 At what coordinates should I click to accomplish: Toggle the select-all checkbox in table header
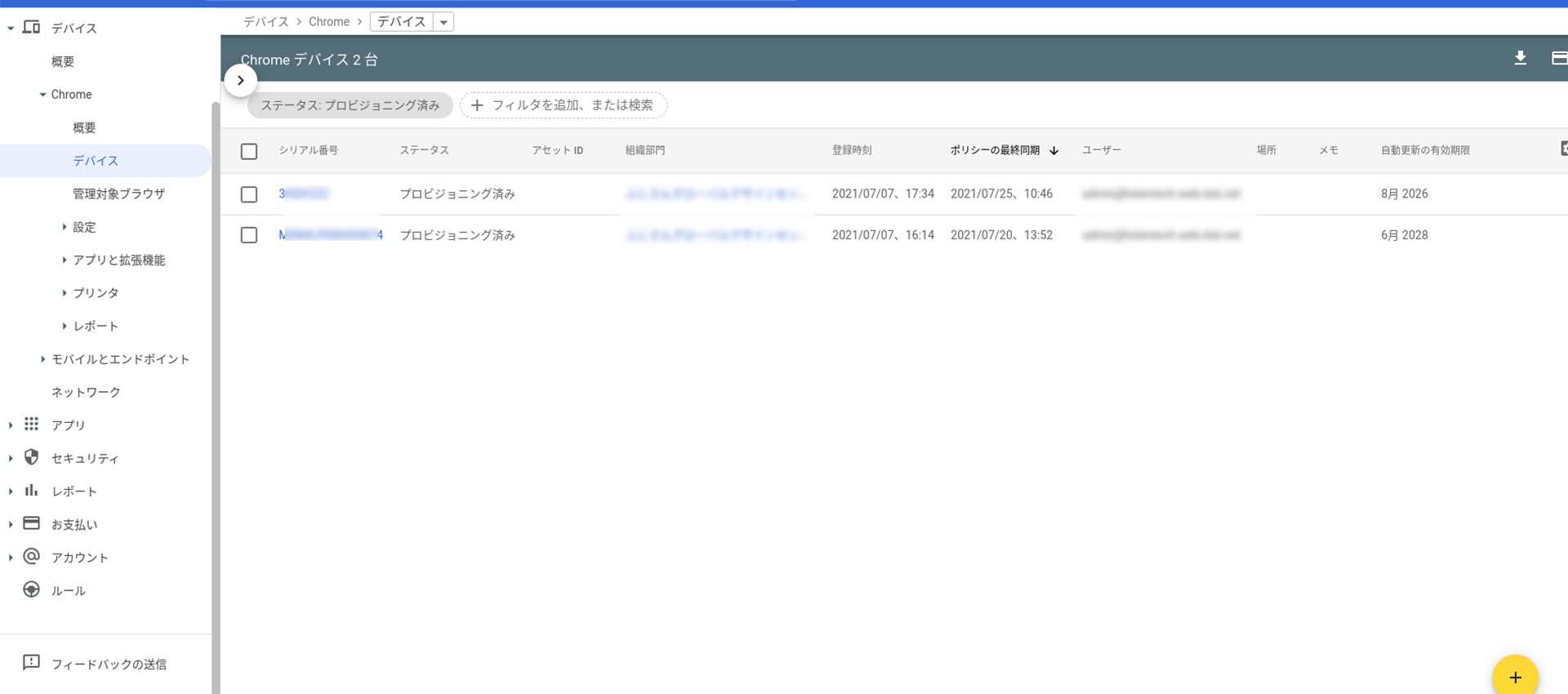coord(249,151)
